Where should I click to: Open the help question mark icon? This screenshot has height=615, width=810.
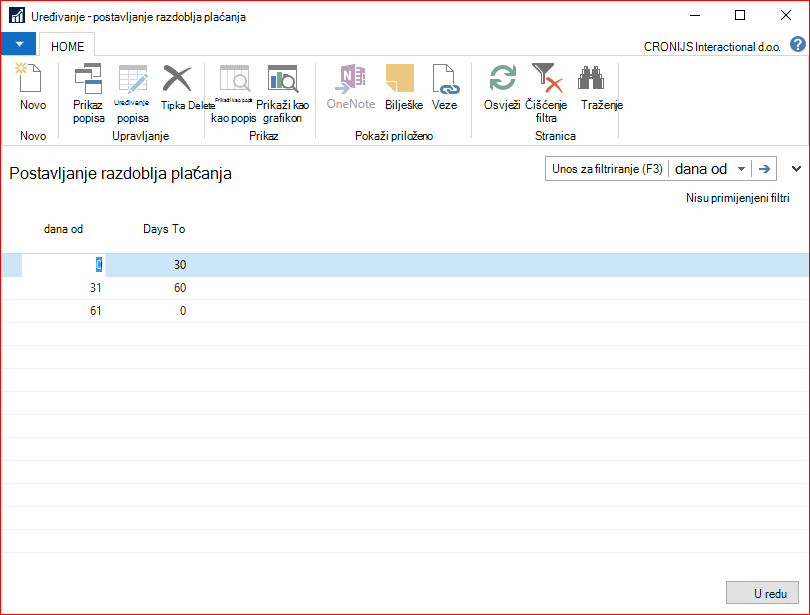(x=798, y=45)
